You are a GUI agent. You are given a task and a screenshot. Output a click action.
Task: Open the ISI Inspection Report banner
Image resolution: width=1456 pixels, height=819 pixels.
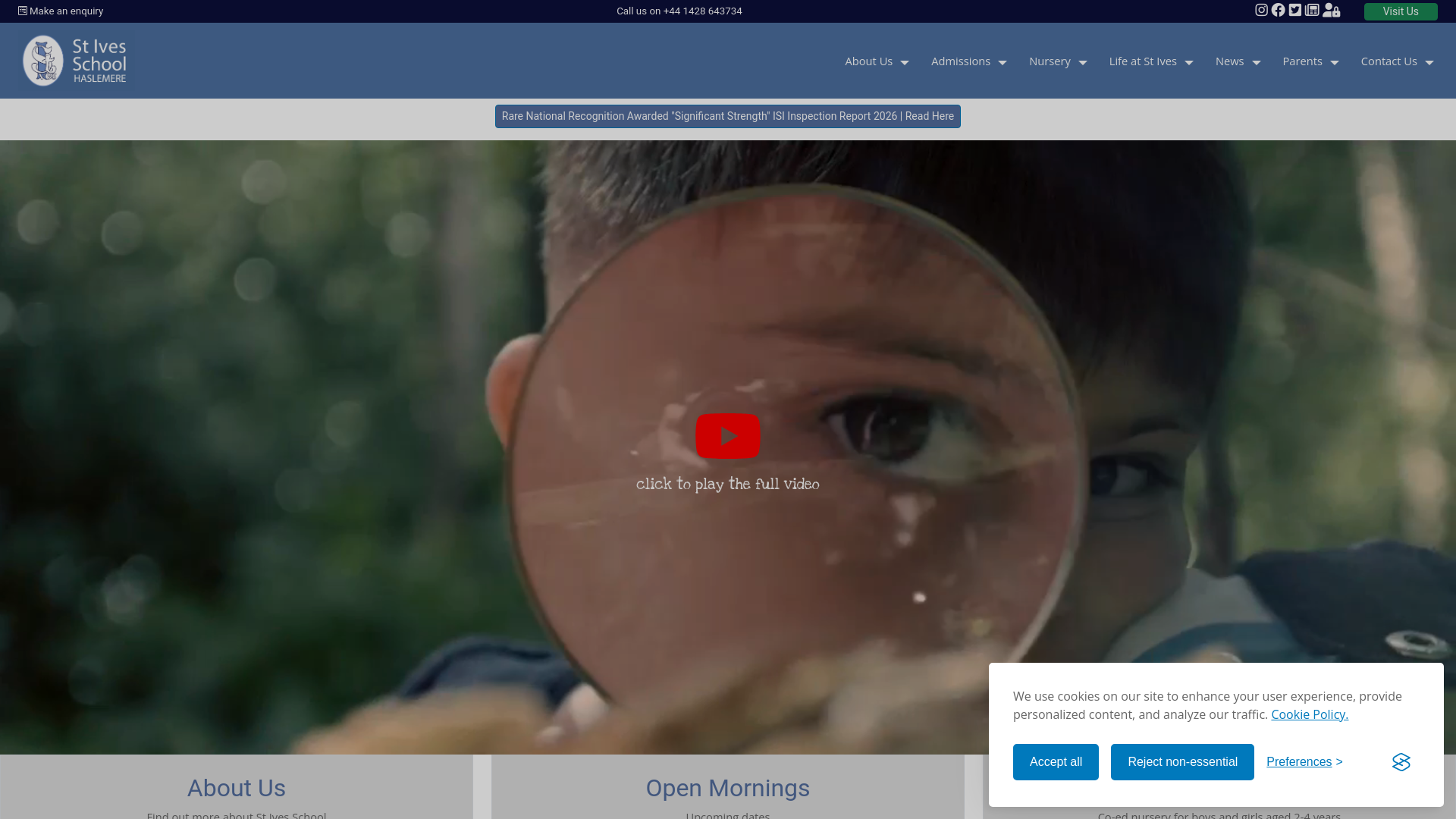[x=728, y=116]
